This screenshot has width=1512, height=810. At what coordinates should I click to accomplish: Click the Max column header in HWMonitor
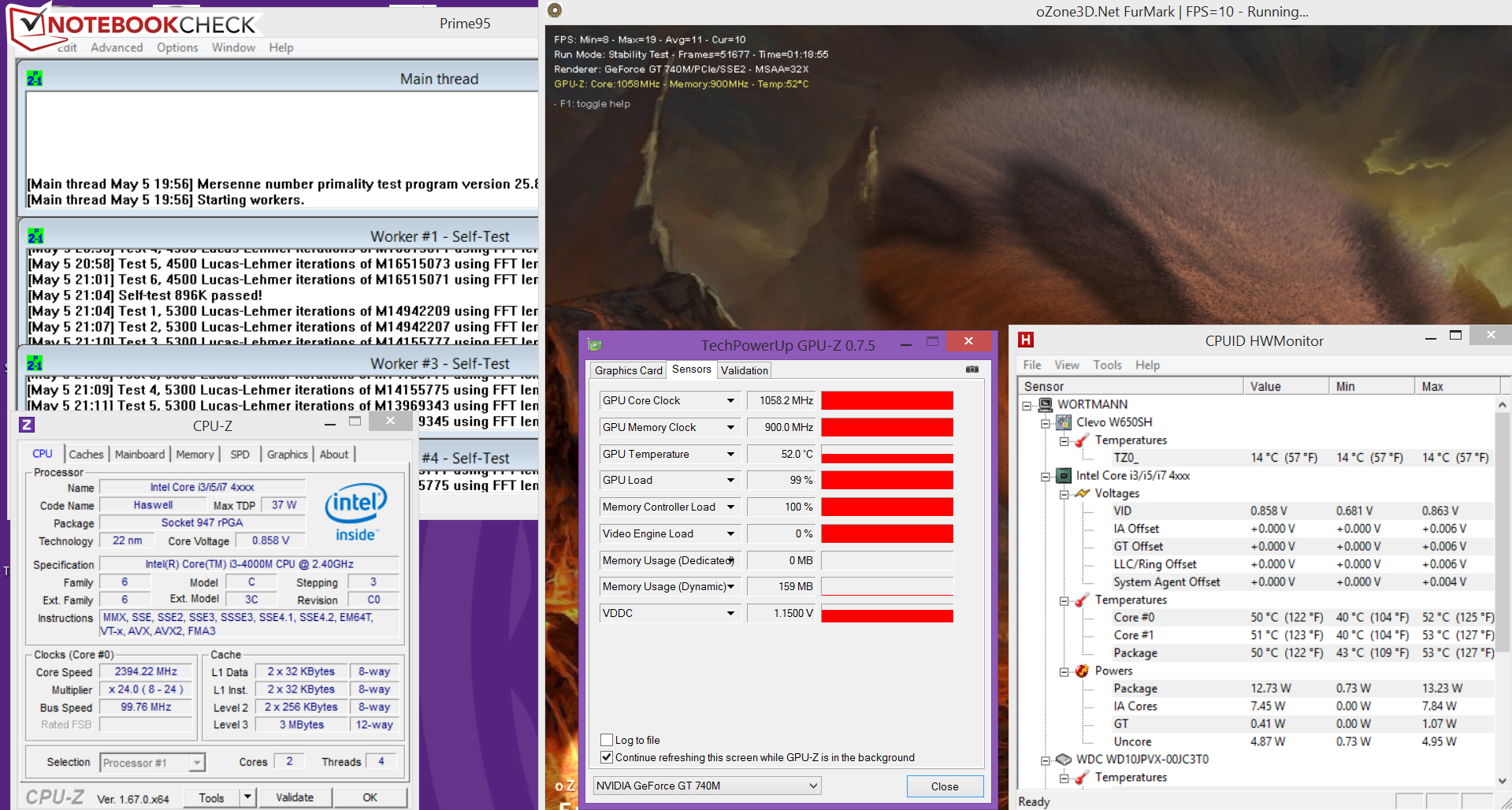[1458, 386]
